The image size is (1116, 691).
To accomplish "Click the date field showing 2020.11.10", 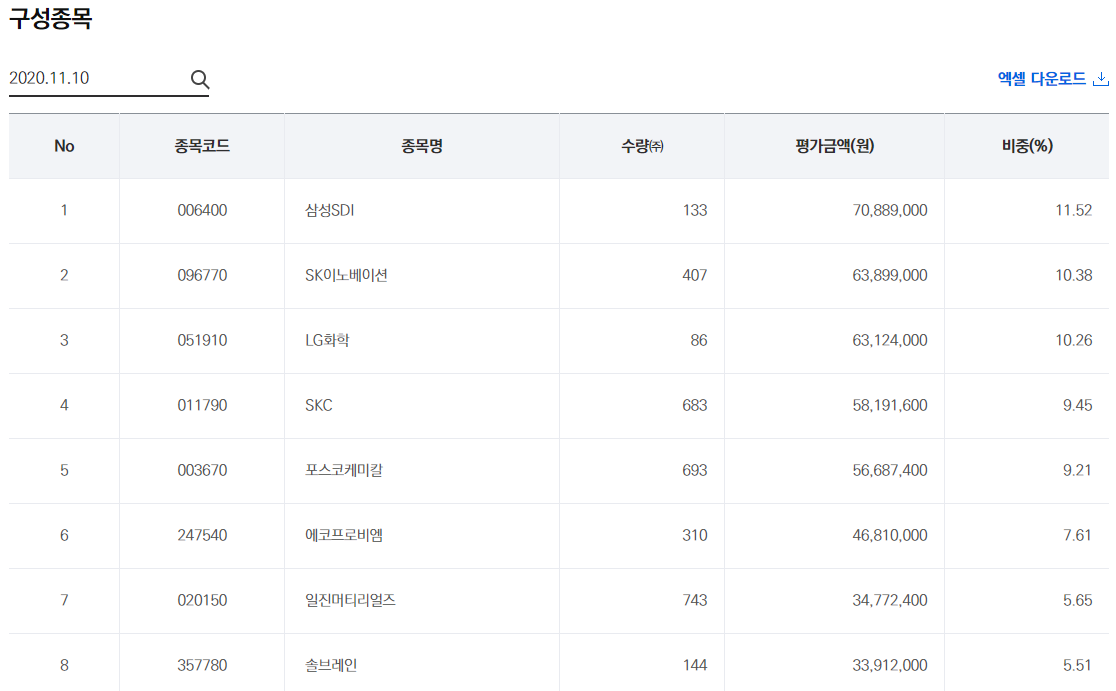I will 109,78.
